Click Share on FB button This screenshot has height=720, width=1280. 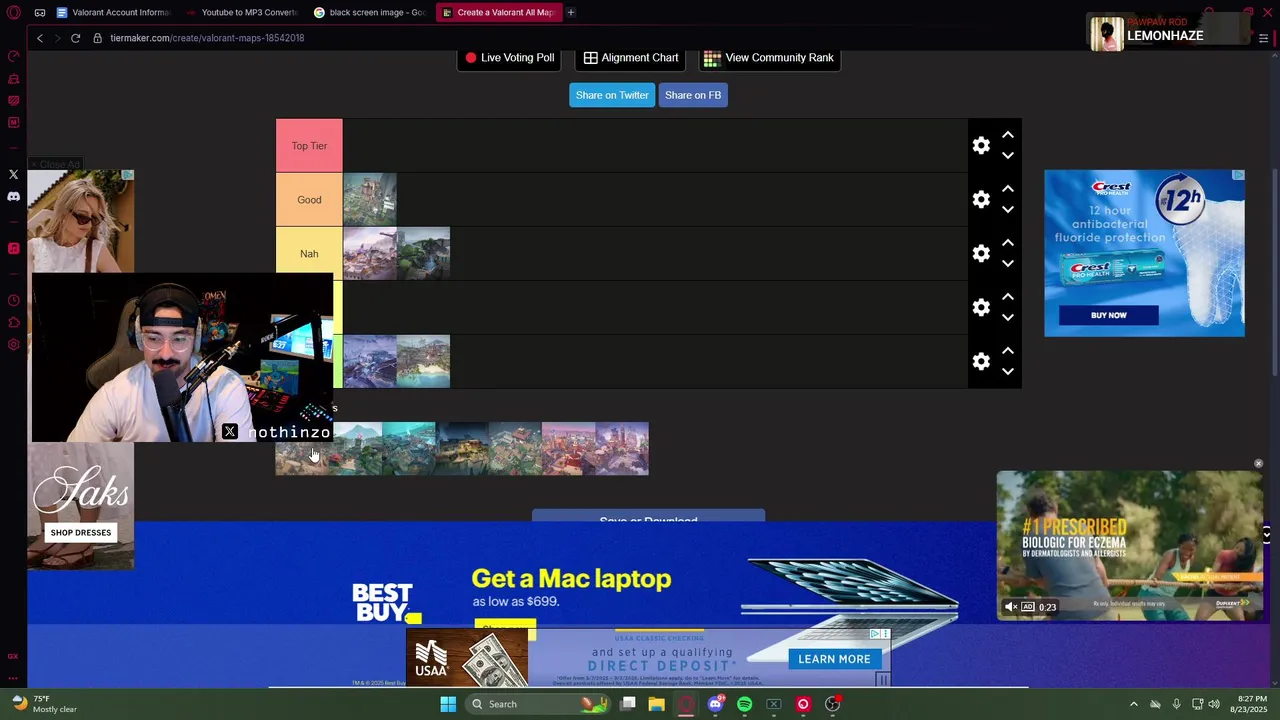pyautogui.click(x=693, y=95)
